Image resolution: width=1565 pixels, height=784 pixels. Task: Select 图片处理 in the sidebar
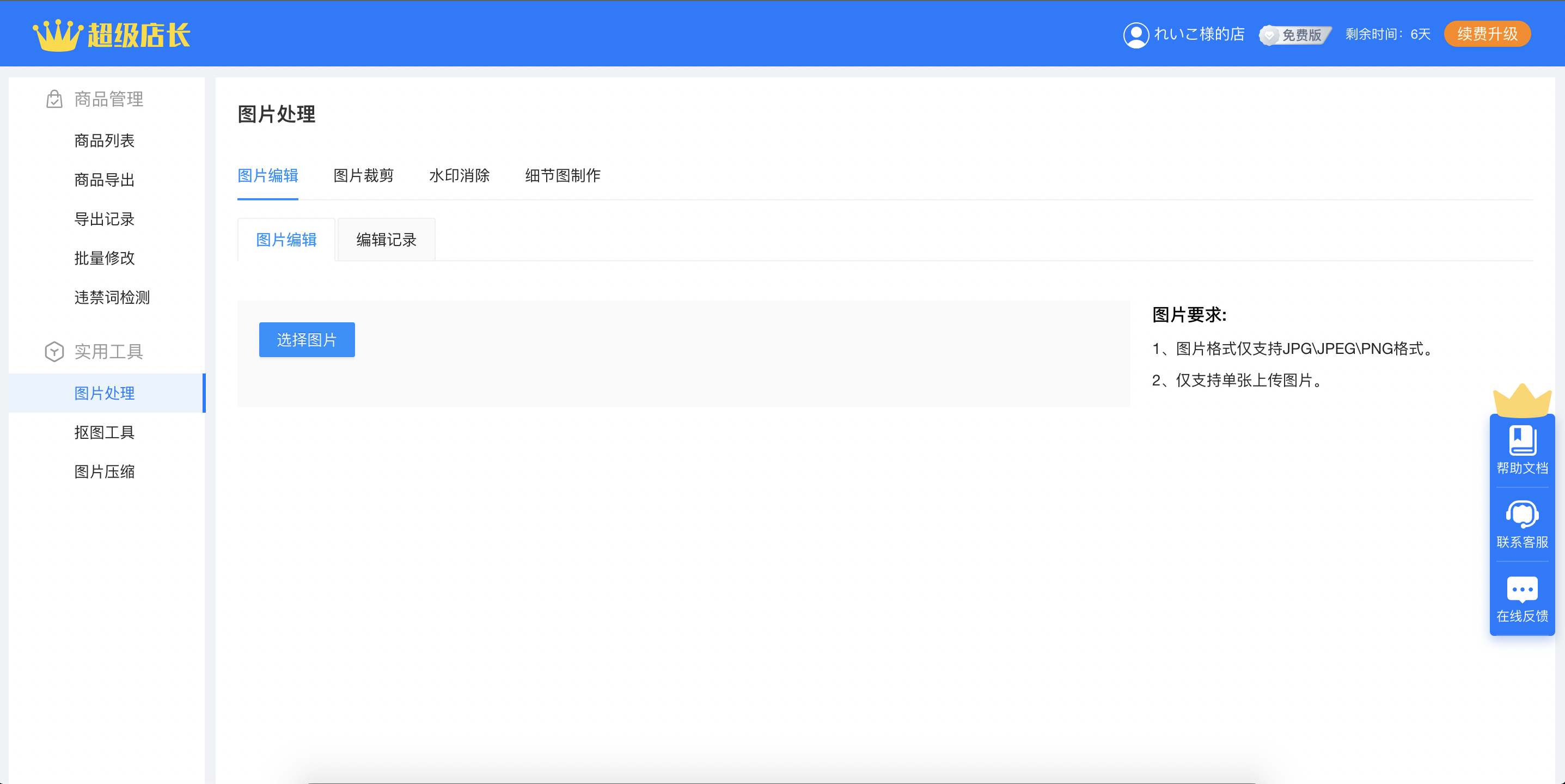point(106,393)
